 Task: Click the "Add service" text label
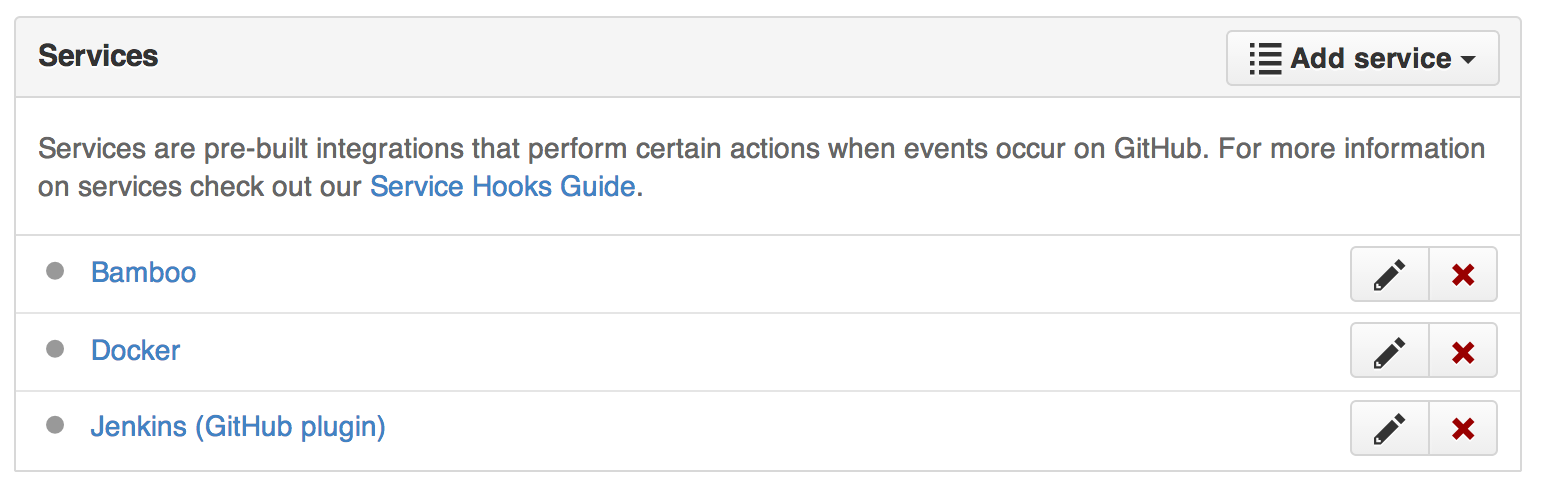(1370, 58)
